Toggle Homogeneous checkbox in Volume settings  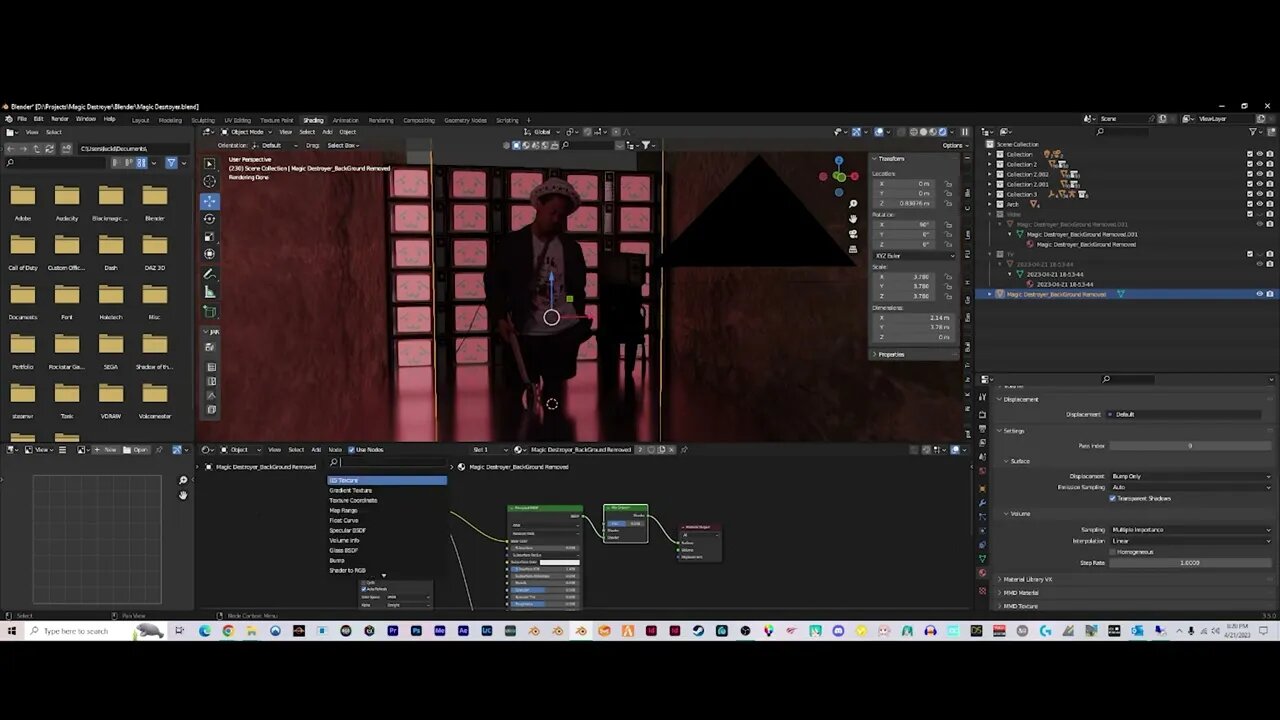[x=1112, y=552]
